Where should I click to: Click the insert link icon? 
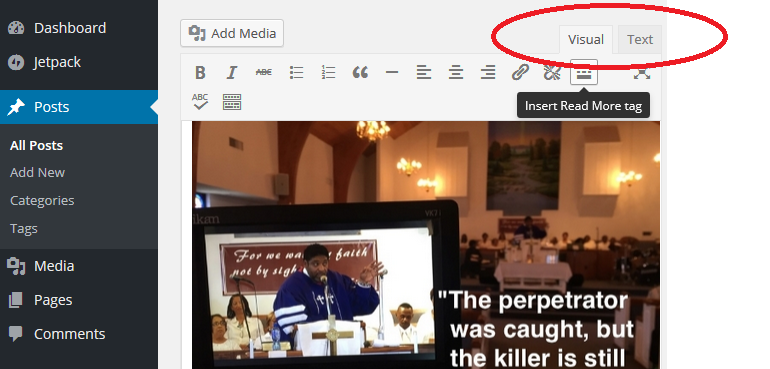520,73
